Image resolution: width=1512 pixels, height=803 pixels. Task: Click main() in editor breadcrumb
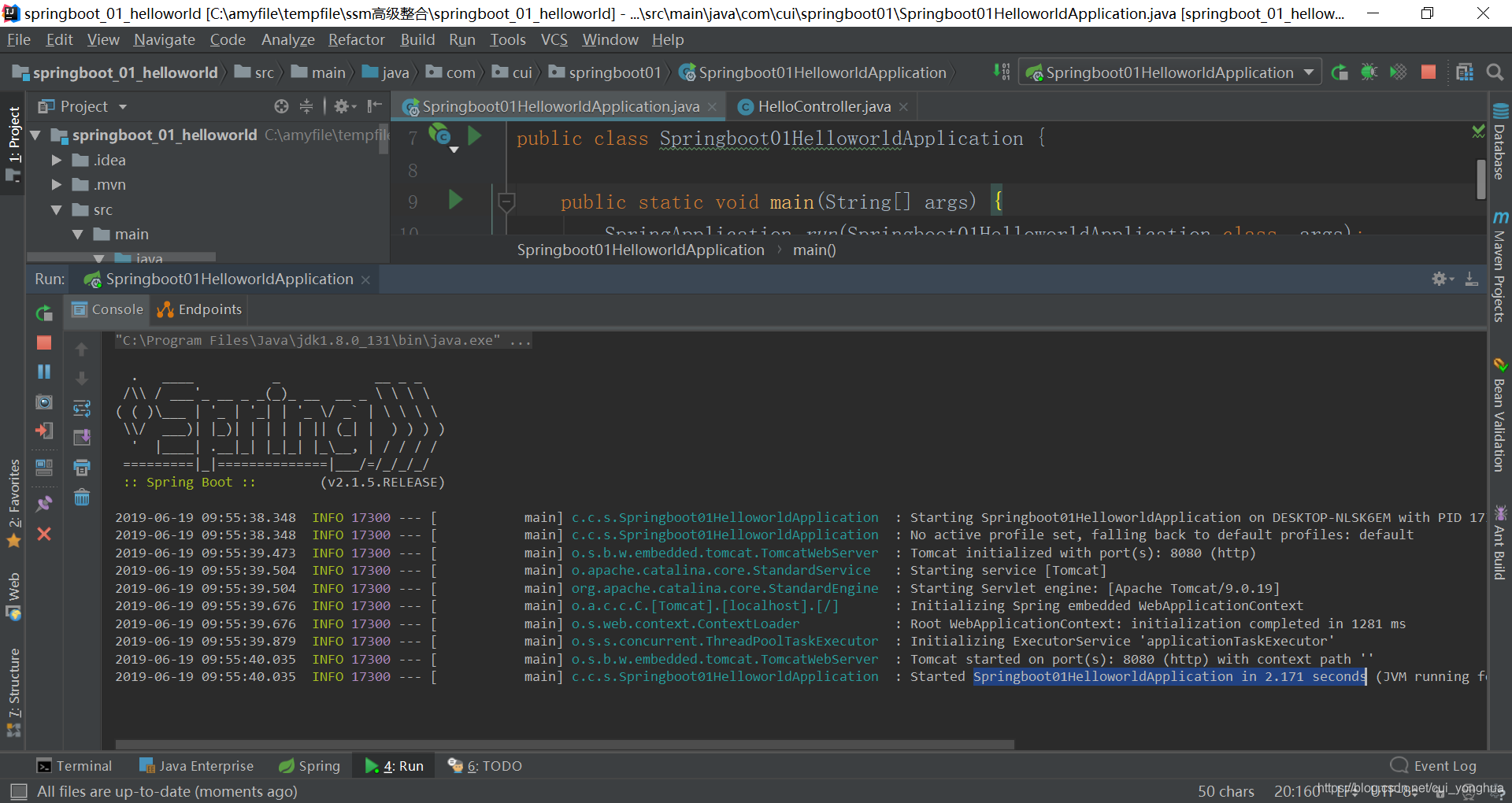(x=814, y=250)
